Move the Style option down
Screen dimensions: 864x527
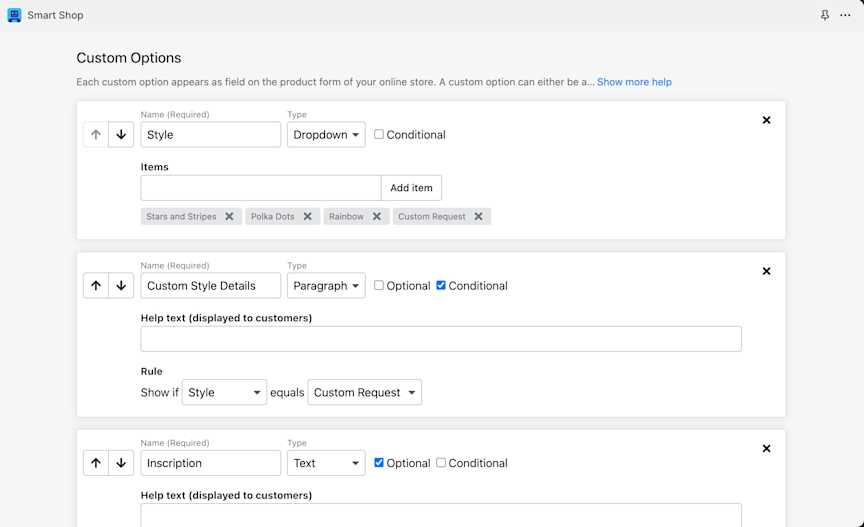coord(121,135)
